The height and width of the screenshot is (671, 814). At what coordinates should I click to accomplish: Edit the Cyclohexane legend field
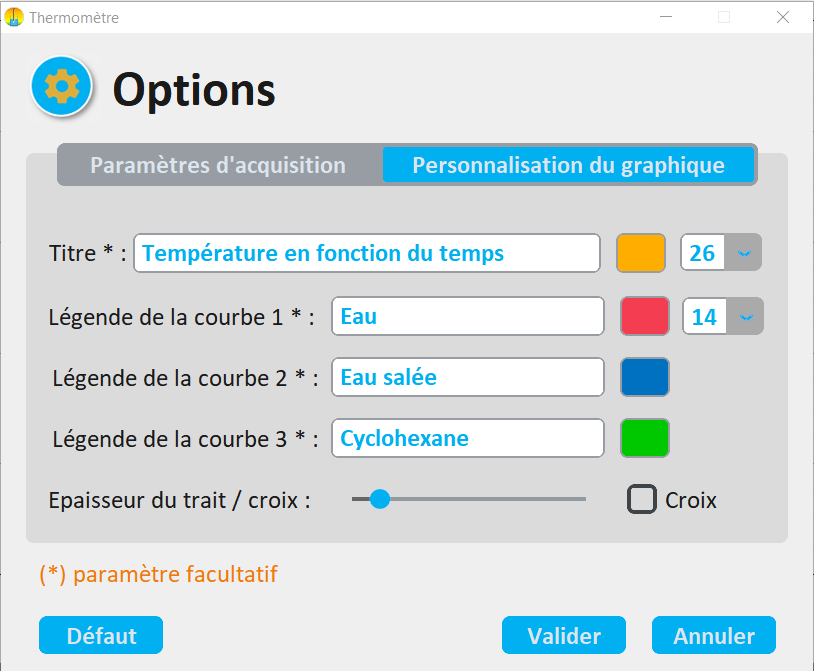(x=467, y=438)
